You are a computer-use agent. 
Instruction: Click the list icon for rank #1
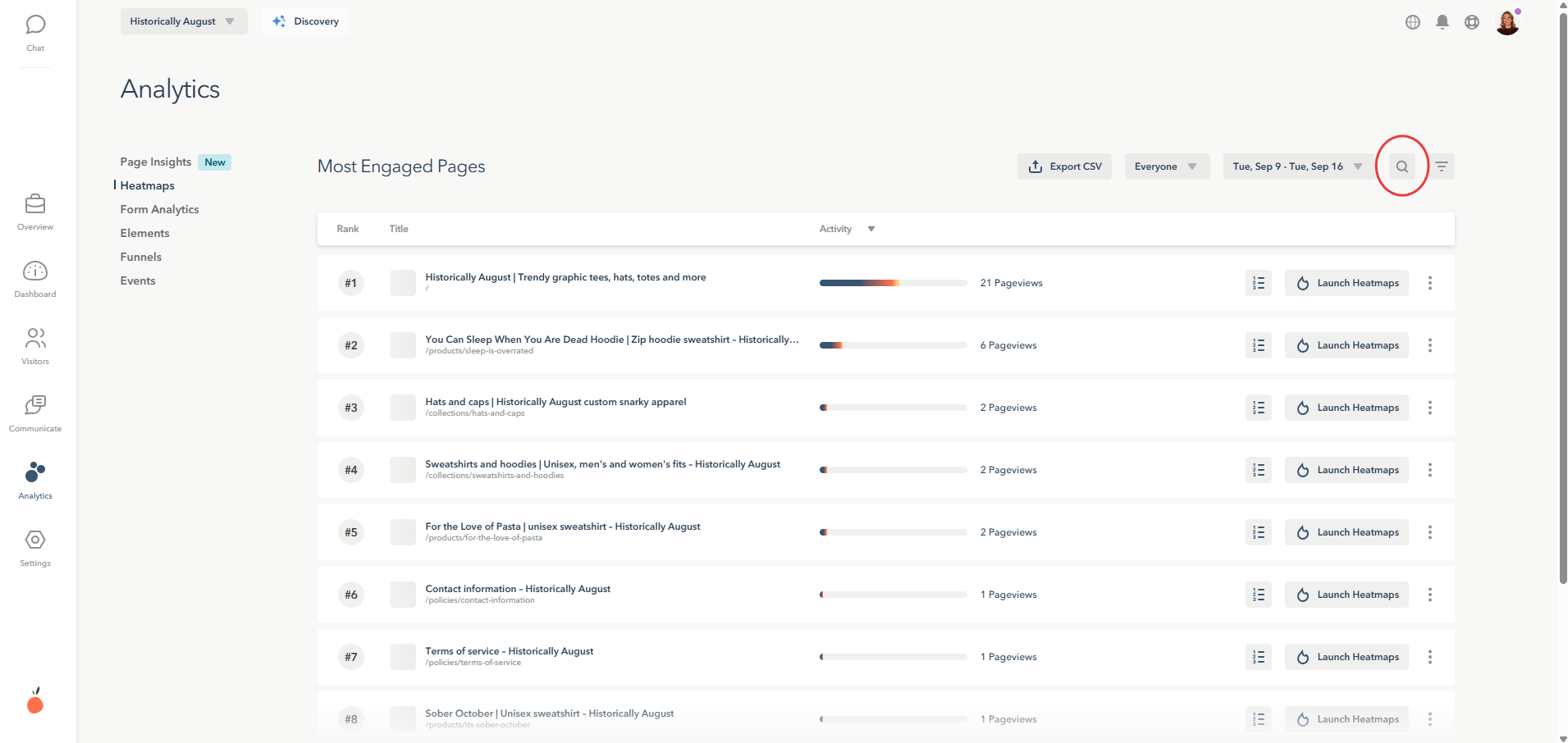click(1259, 283)
